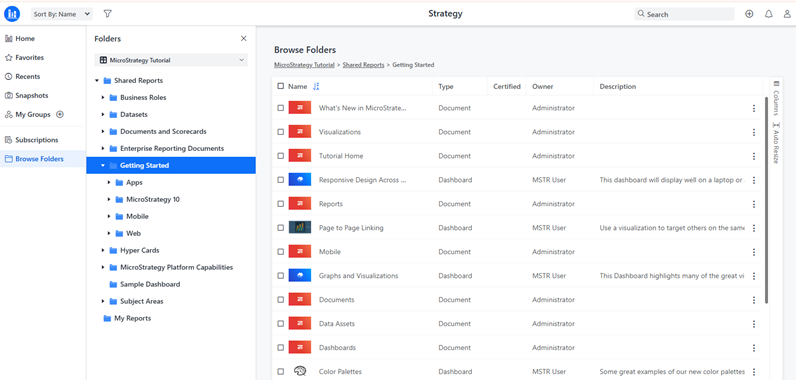The image size is (796, 380).
Task: Open notifications bell icon
Action: 769,14
